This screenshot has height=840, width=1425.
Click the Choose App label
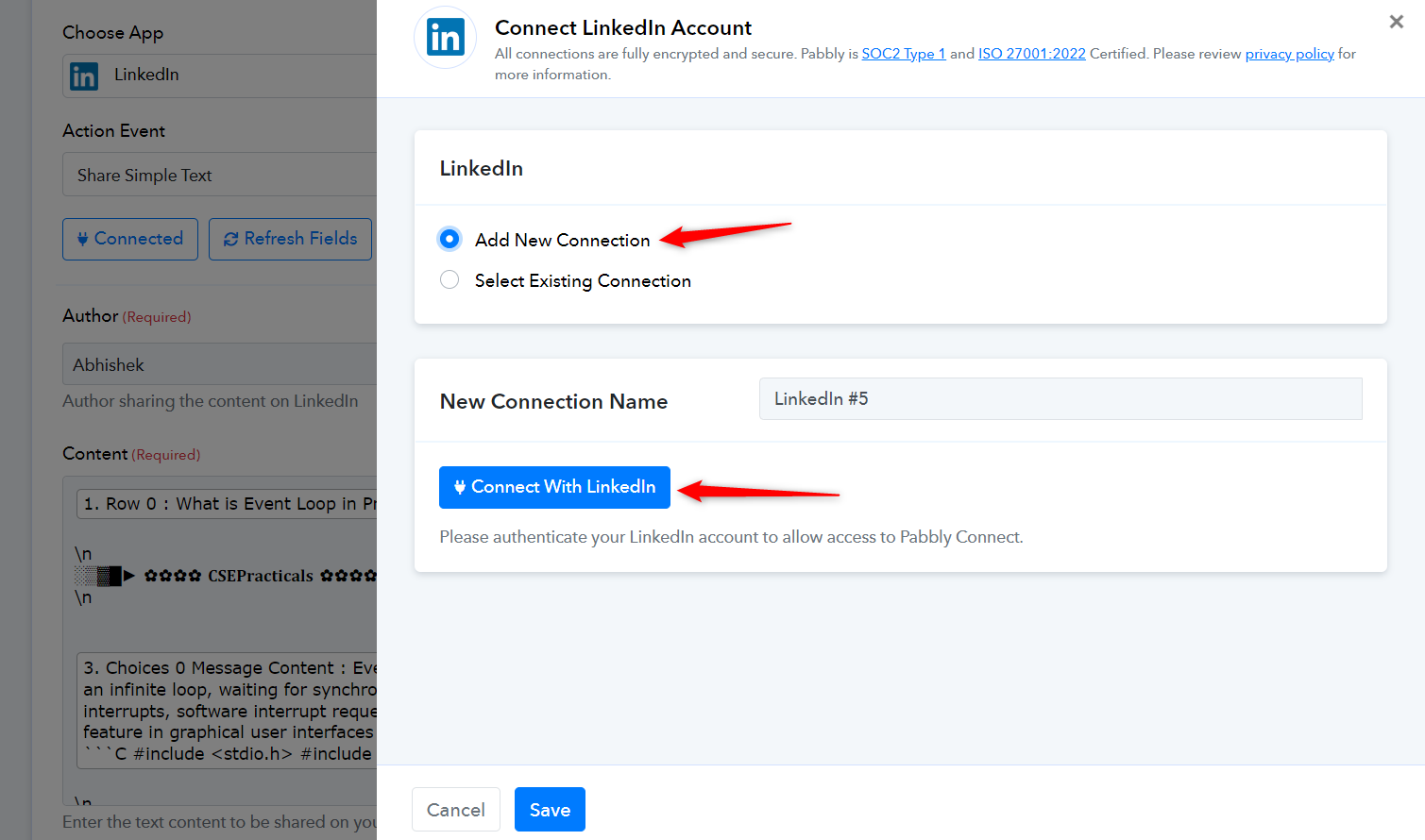tap(112, 33)
